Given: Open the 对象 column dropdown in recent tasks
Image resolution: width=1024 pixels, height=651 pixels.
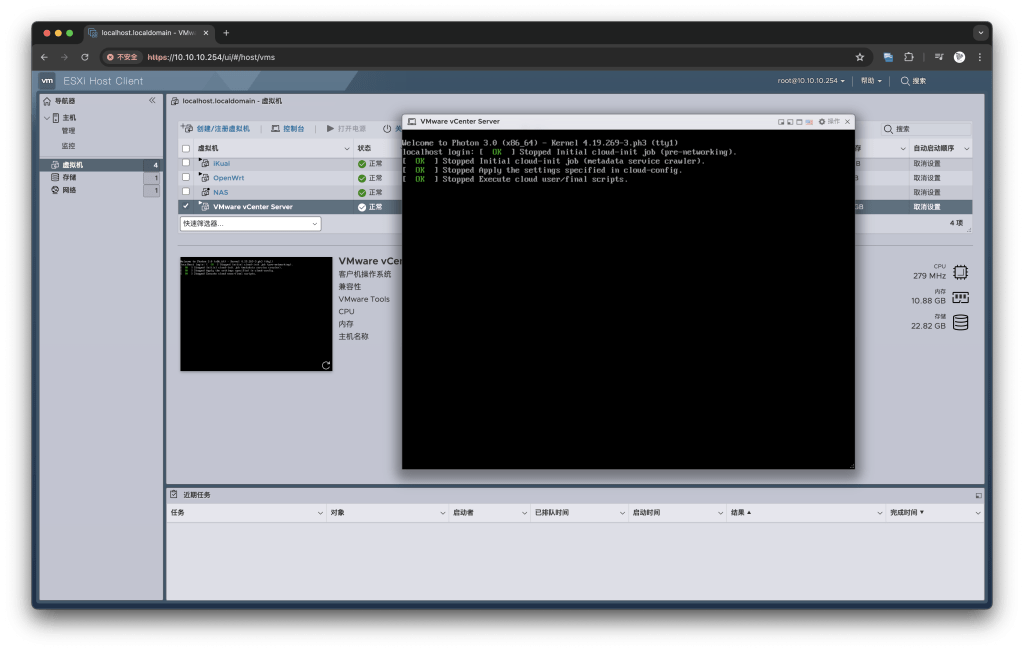Looking at the screenshot, I should point(442,513).
